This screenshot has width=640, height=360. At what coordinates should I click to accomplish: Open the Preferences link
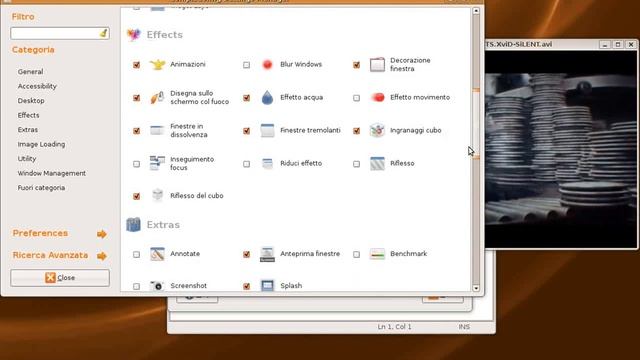40,233
